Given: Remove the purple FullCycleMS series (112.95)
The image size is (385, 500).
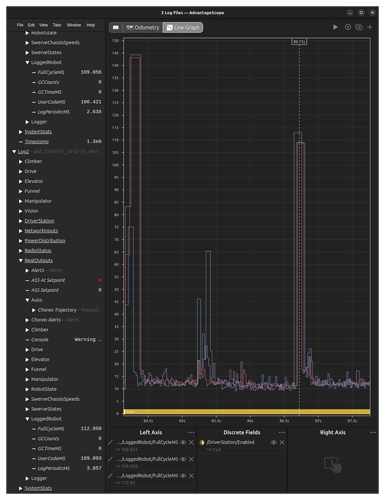Looking at the screenshot, I should [x=191, y=476].
